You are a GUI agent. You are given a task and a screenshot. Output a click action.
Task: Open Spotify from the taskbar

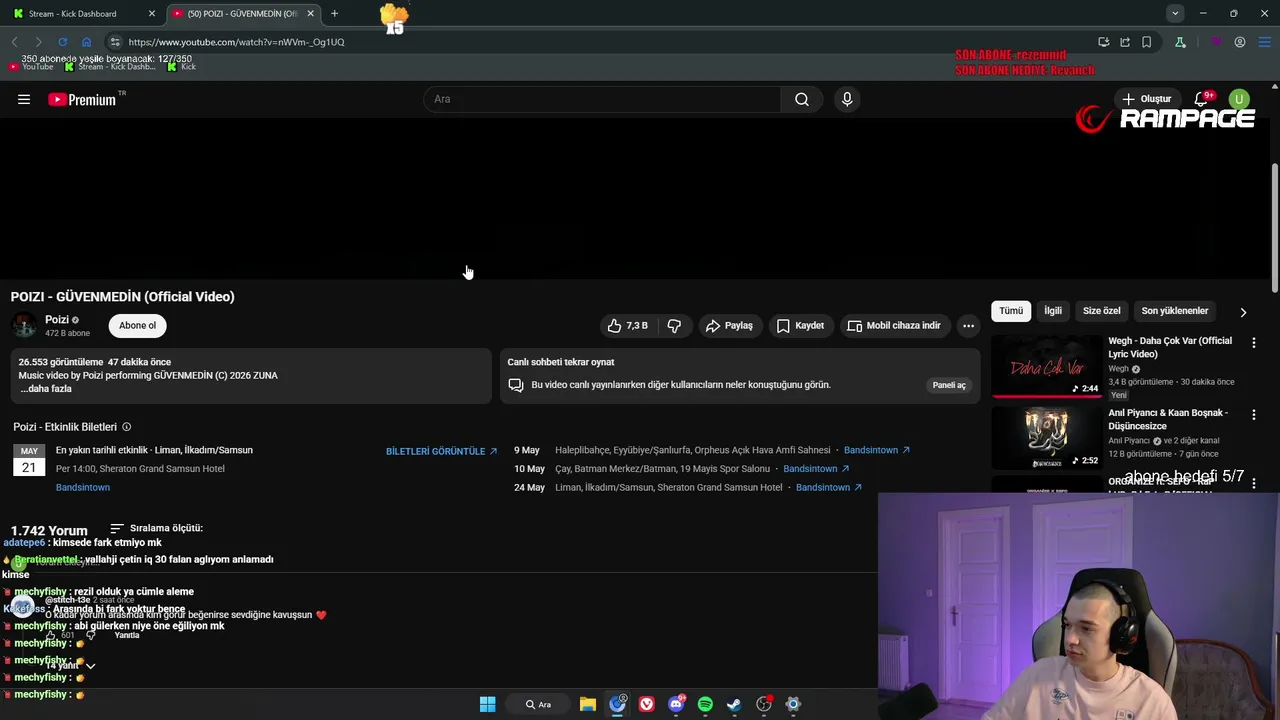click(705, 704)
